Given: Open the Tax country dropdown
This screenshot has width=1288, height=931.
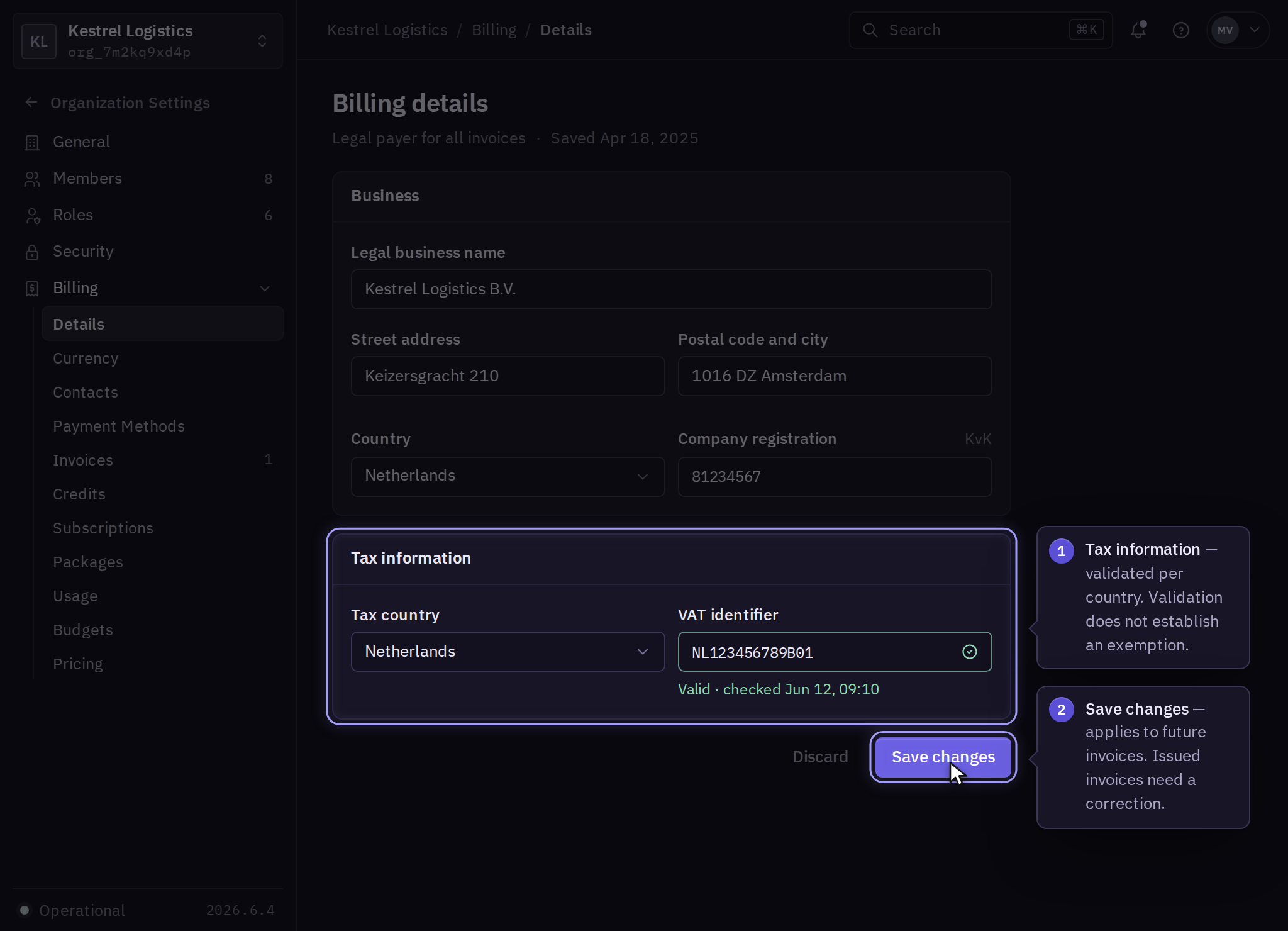Looking at the screenshot, I should [x=508, y=652].
